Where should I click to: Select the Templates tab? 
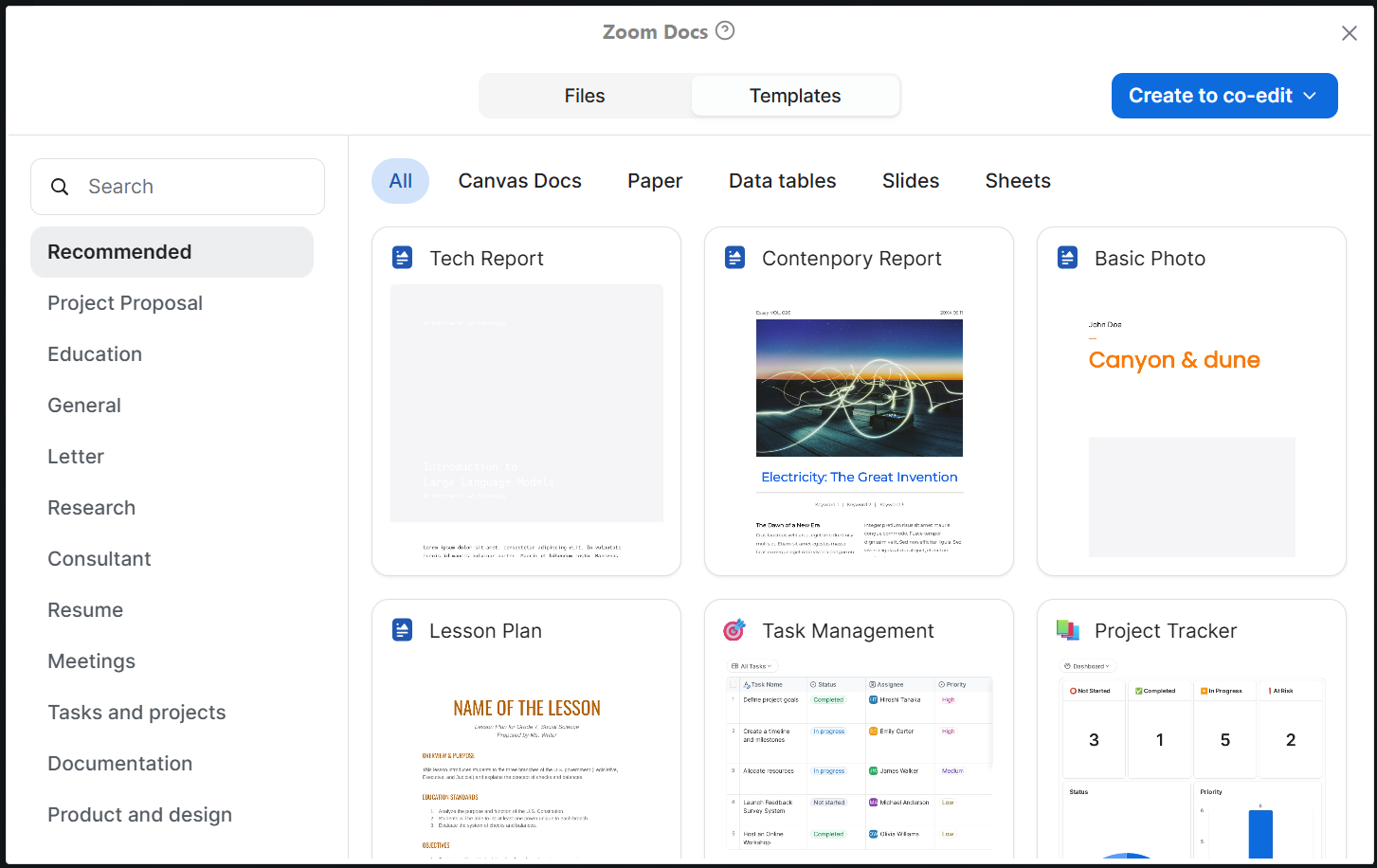[795, 96]
